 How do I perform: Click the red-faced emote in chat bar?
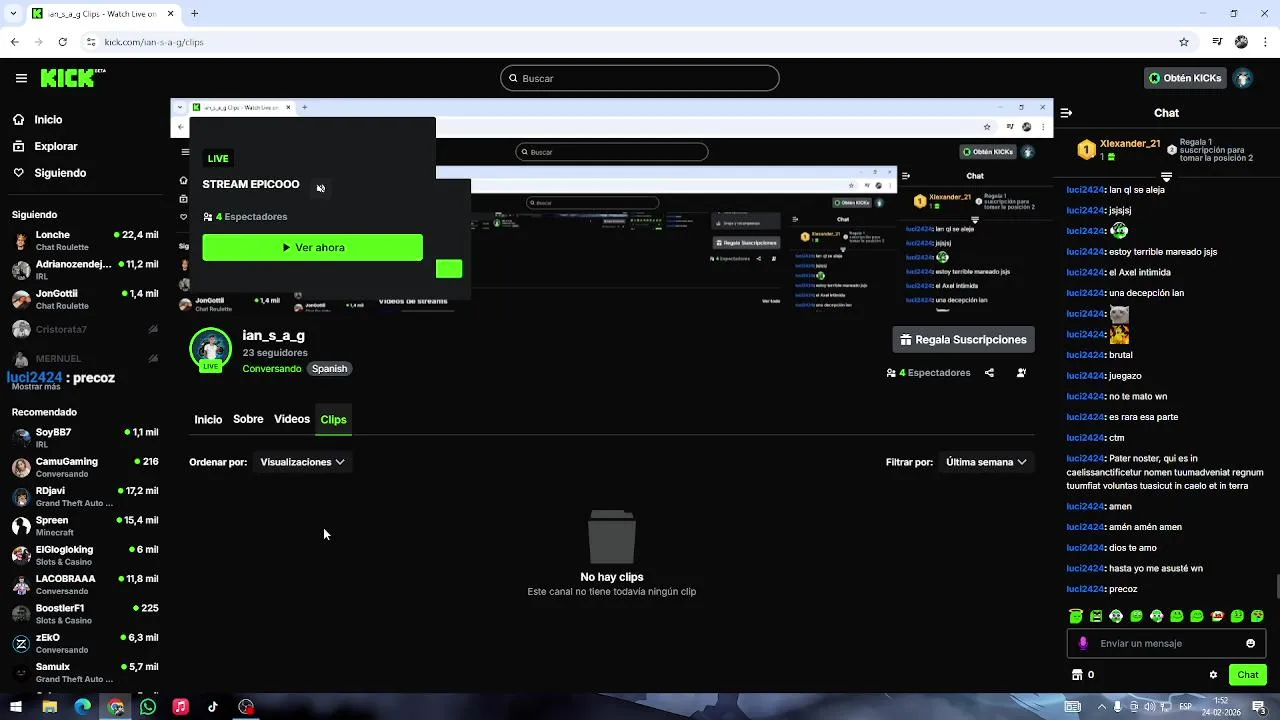1217,616
